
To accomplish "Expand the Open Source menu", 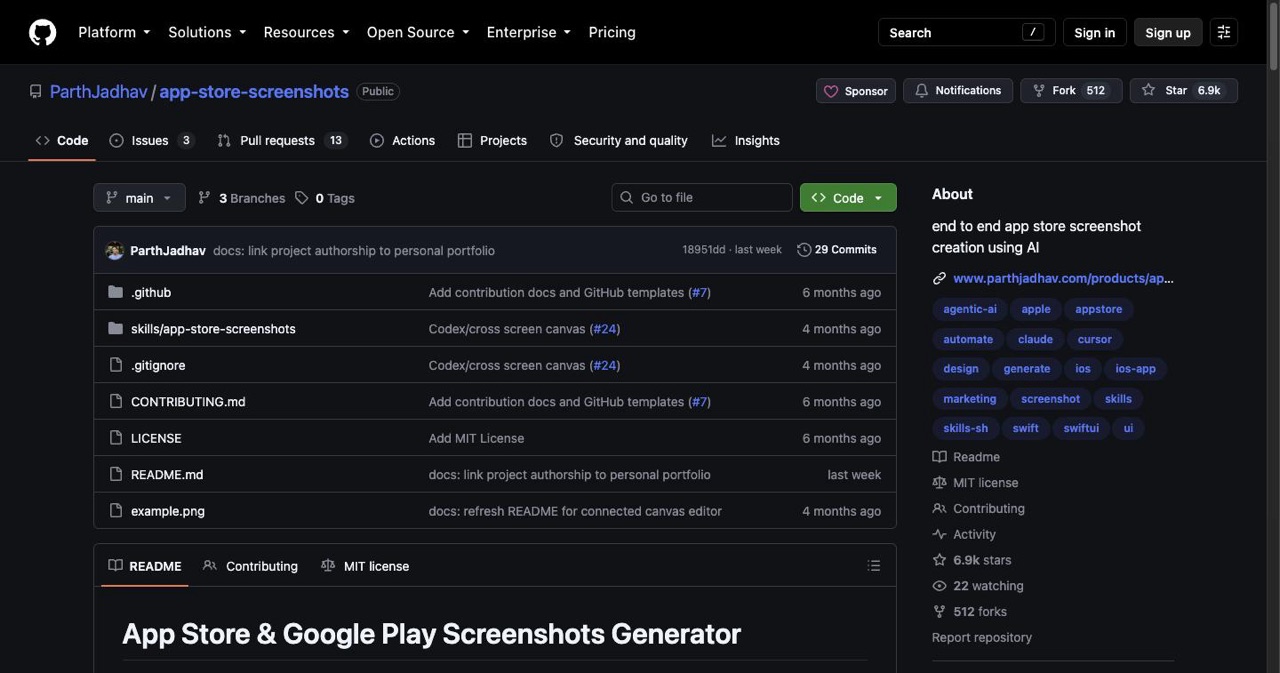I will (418, 32).
